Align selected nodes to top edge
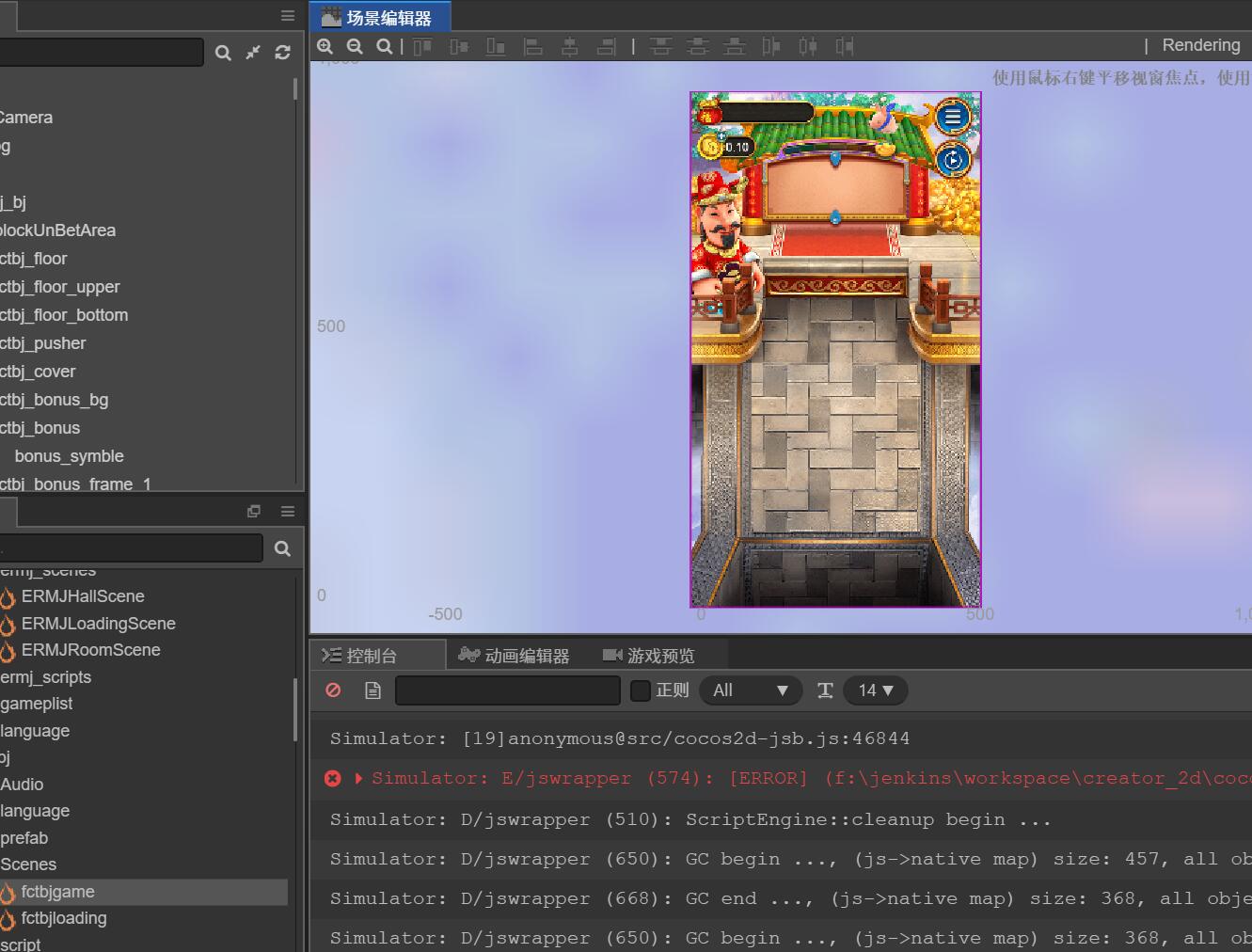The width and height of the screenshot is (1252, 952). [x=422, y=46]
